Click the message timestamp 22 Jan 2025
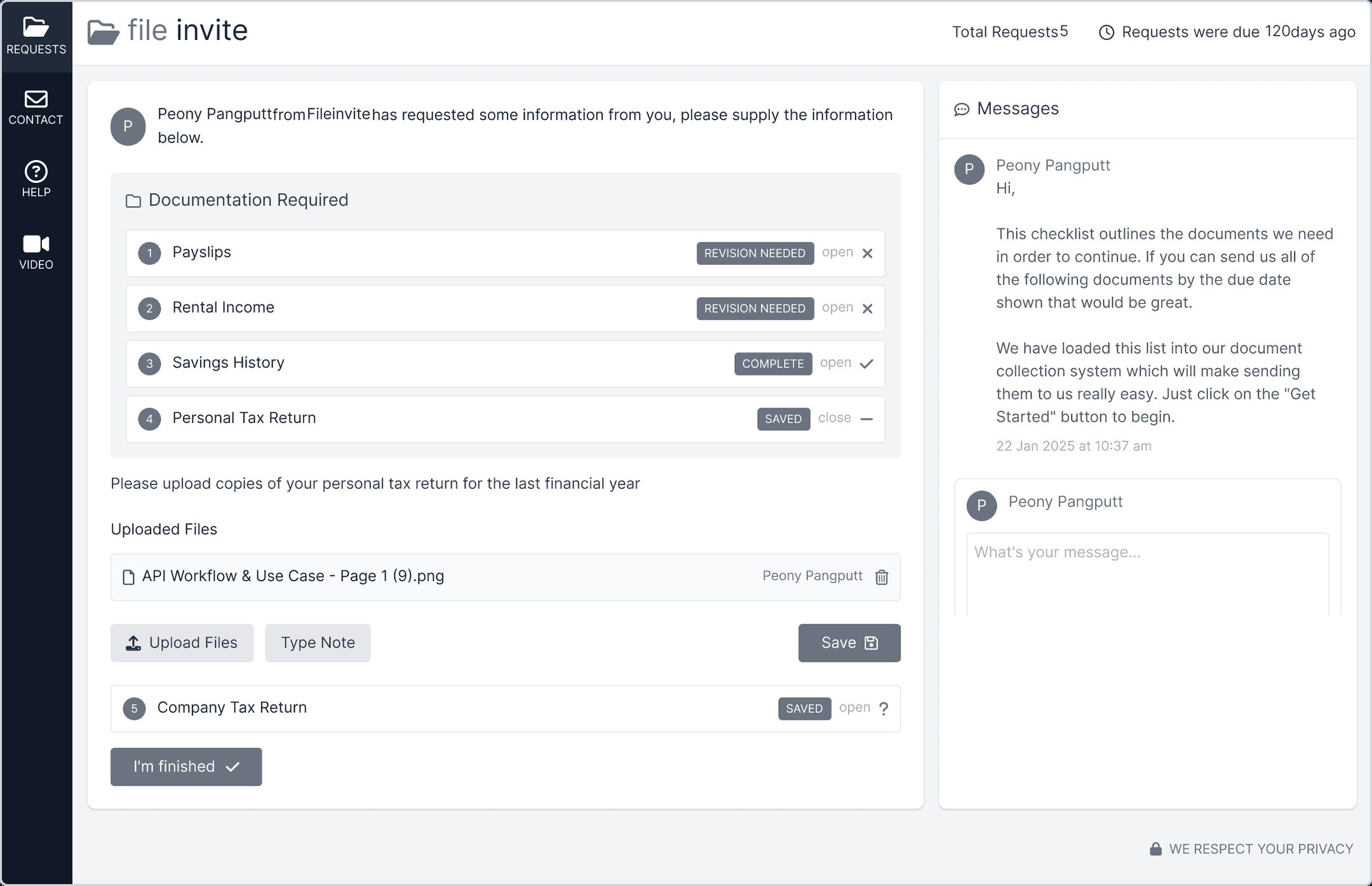 point(1073,446)
